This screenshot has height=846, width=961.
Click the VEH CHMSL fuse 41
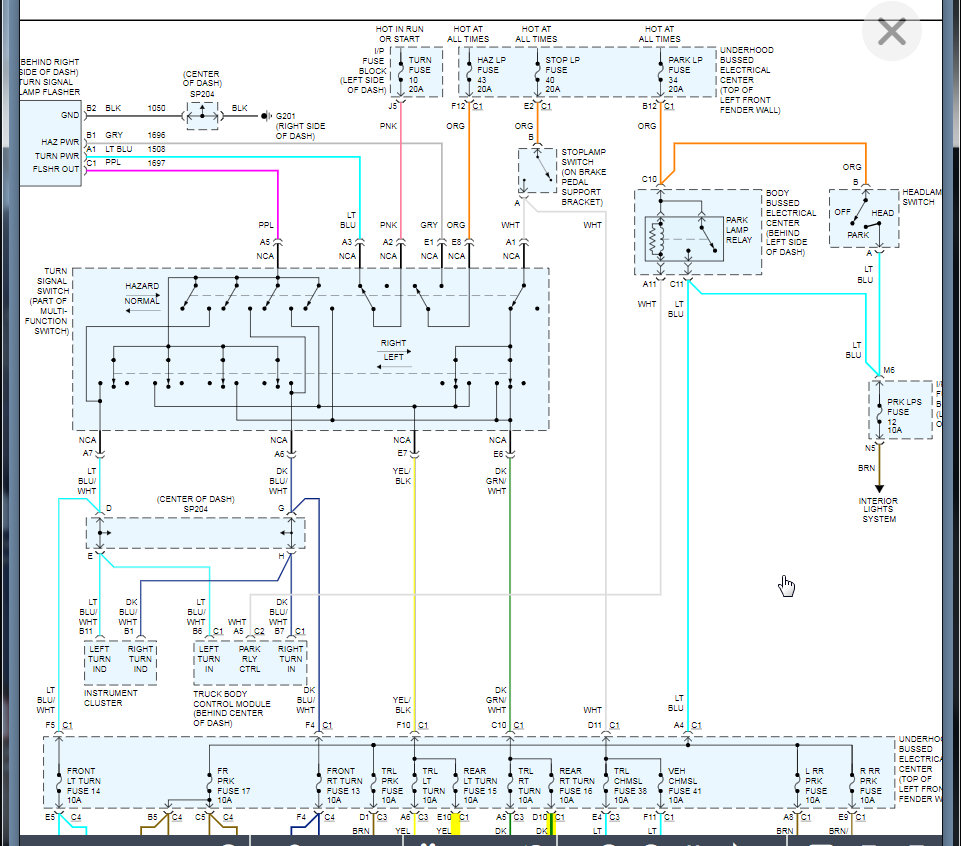[x=680, y=785]
